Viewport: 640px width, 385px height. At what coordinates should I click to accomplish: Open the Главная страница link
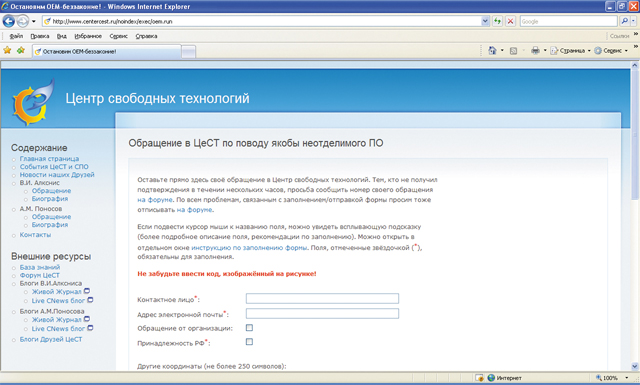point(49,158)
